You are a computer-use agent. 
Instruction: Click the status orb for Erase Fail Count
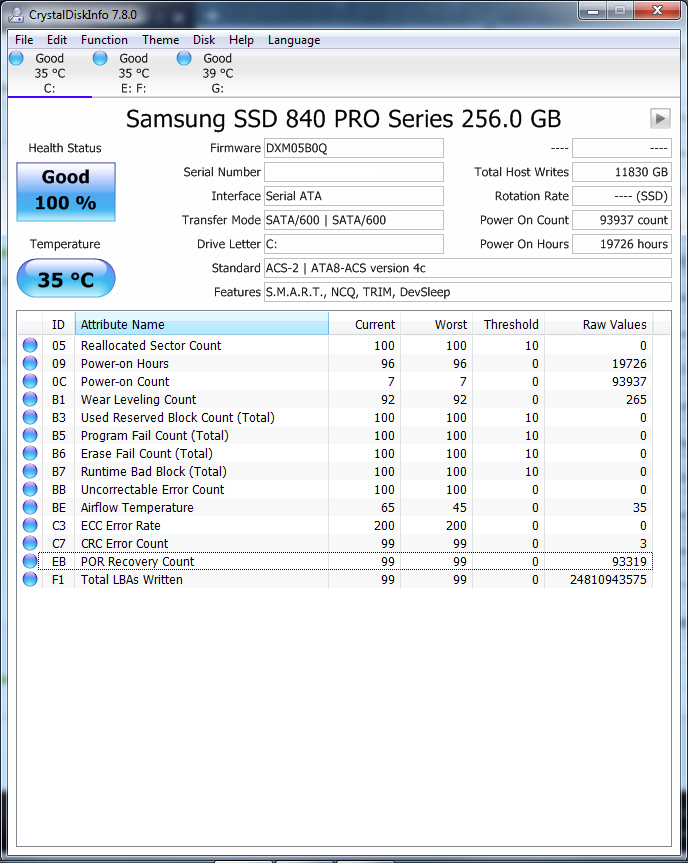30,453
